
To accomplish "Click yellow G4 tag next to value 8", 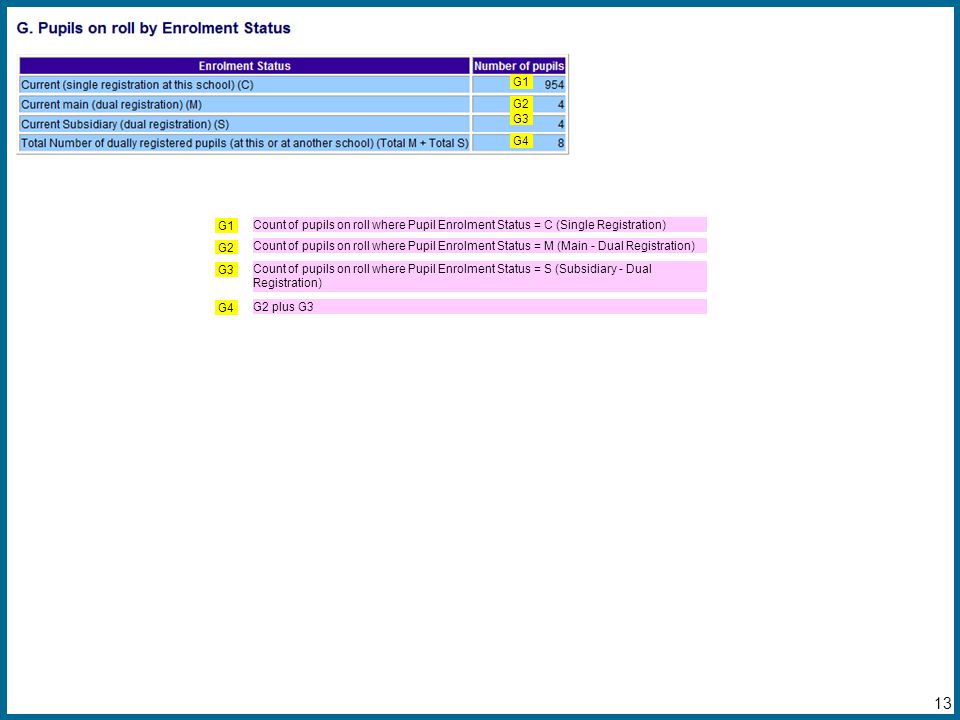I will [x=521, y=141].
